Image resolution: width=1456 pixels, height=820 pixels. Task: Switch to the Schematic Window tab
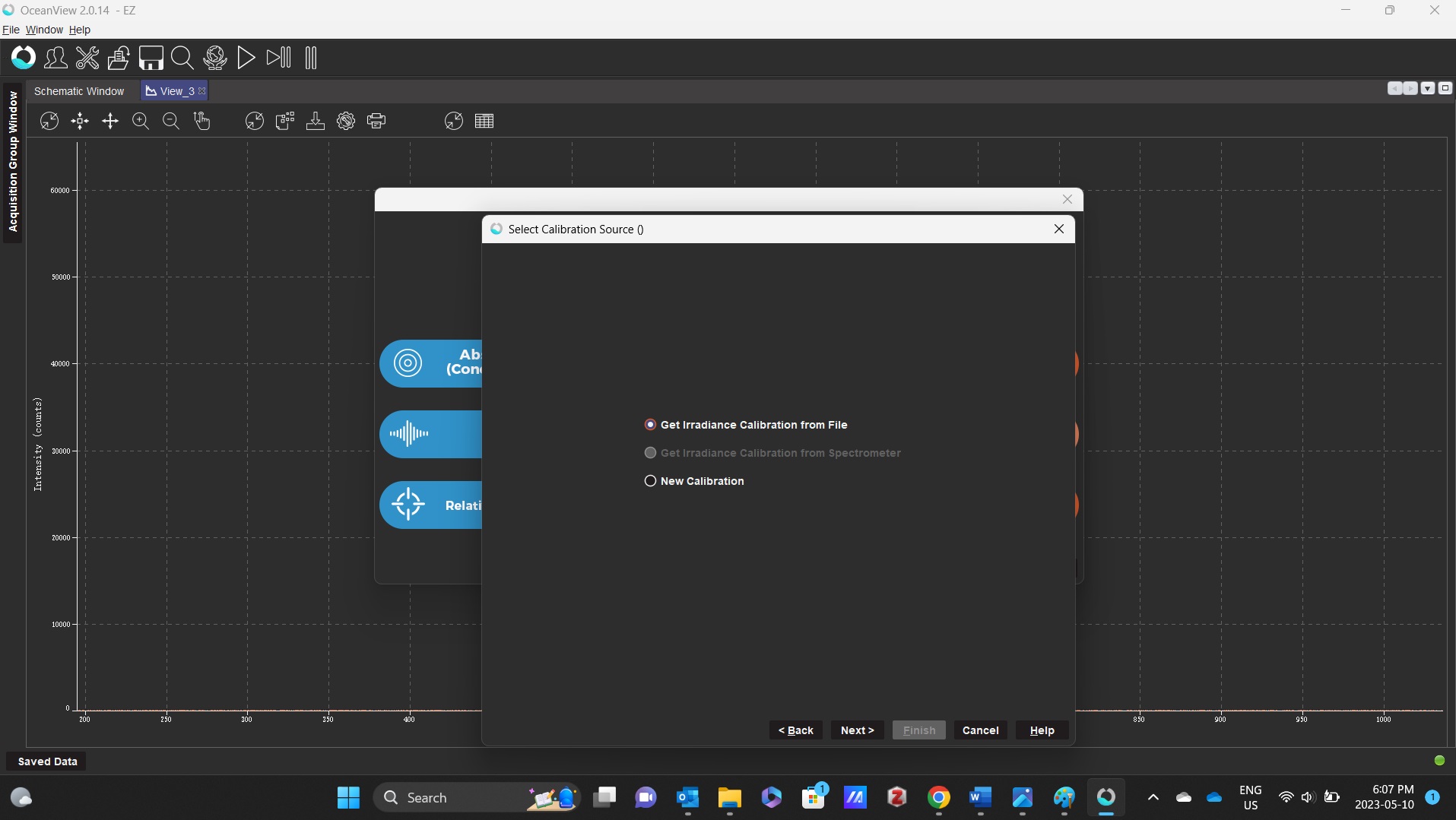point(79,91)
